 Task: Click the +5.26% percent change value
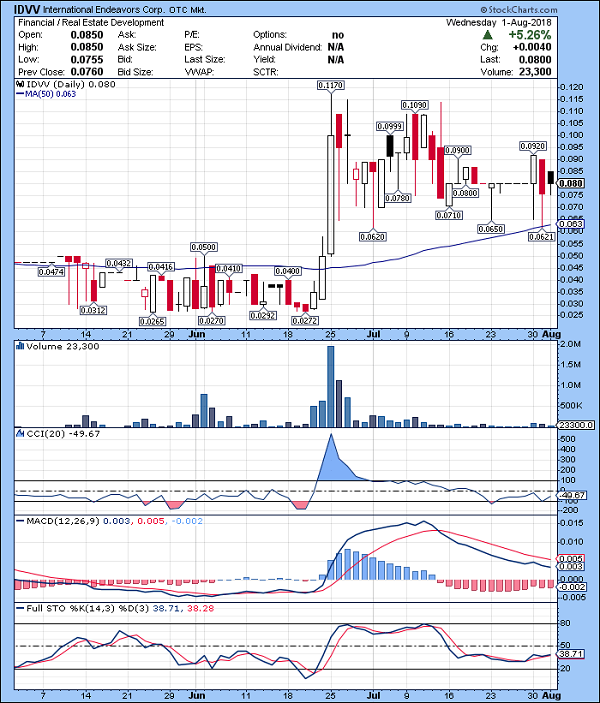pos(530,35)
